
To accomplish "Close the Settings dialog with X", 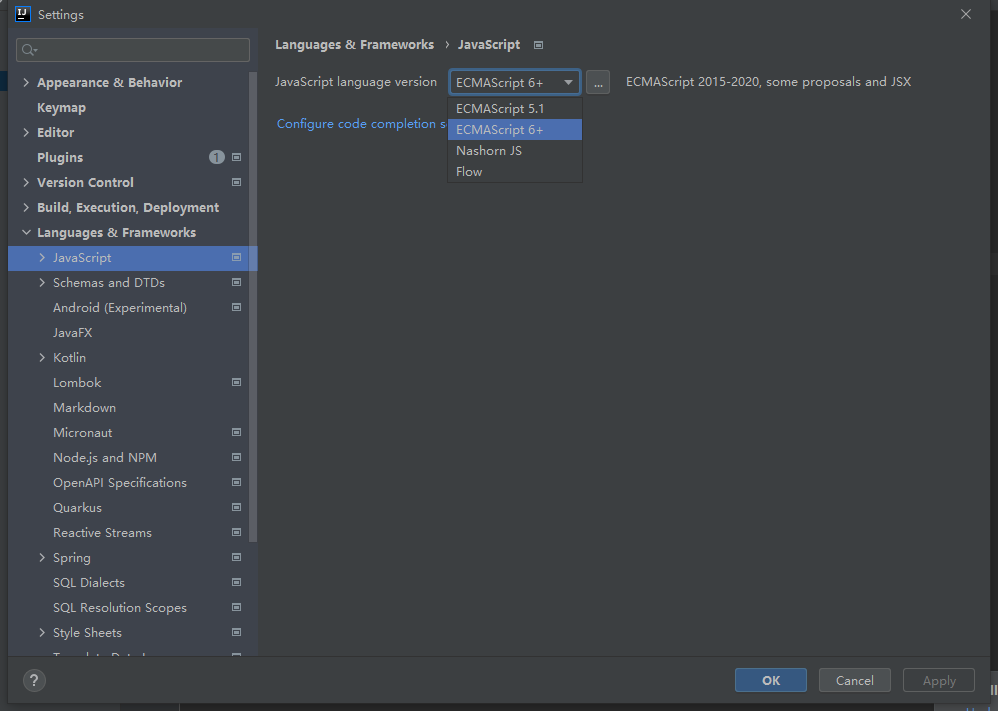I will [966, 14].
